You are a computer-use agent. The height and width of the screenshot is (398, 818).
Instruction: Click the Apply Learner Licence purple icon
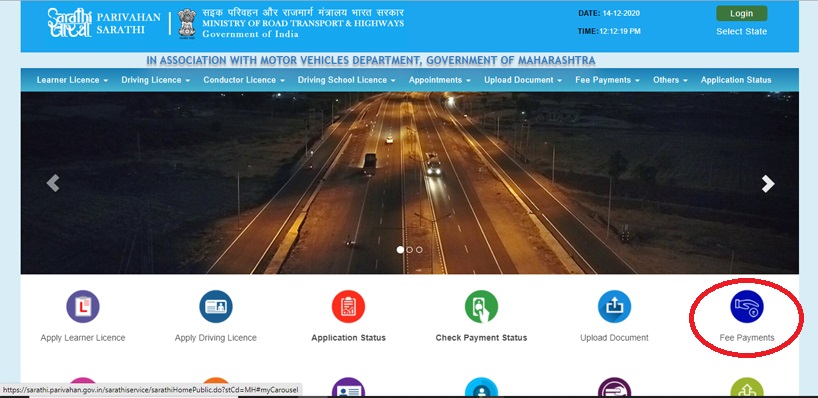pos(83,307)
